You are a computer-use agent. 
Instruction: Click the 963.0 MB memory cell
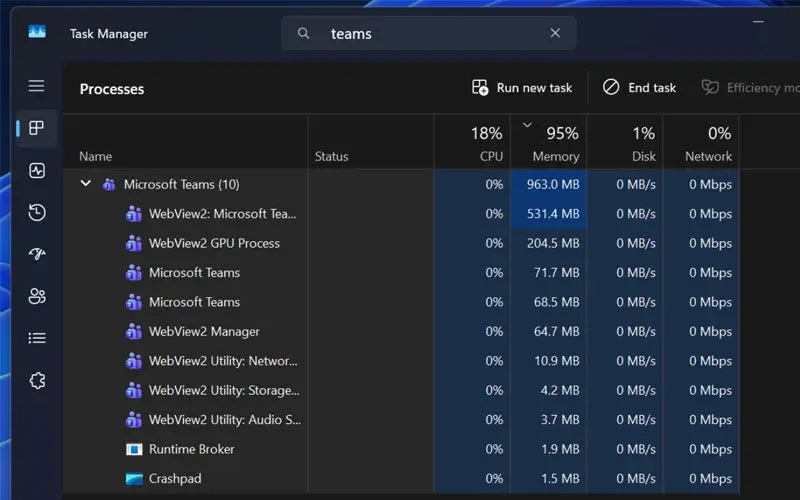548,184
